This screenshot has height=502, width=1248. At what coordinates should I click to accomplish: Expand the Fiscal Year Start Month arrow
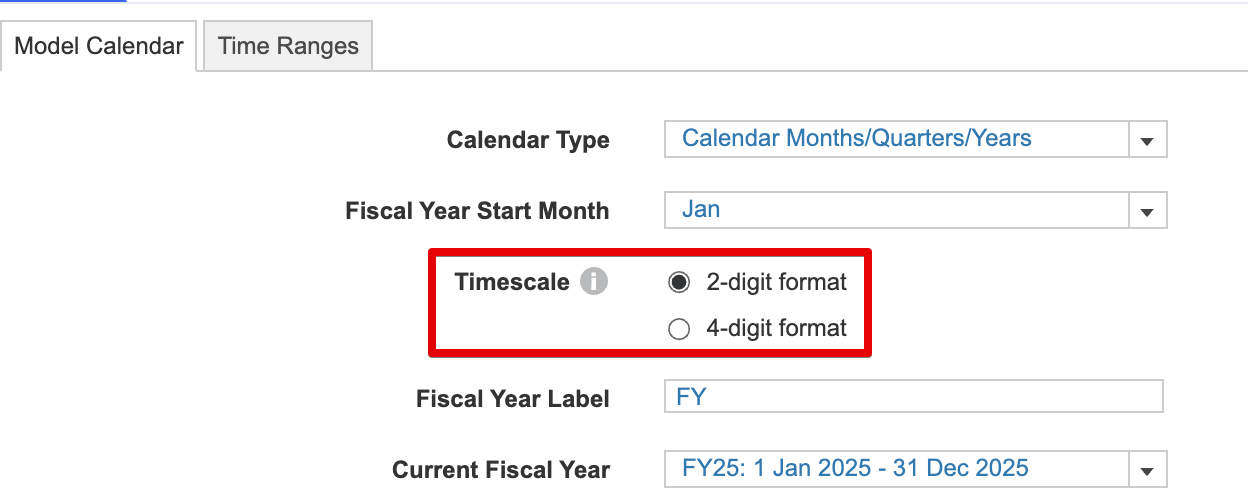click(x=1147, y=212)
